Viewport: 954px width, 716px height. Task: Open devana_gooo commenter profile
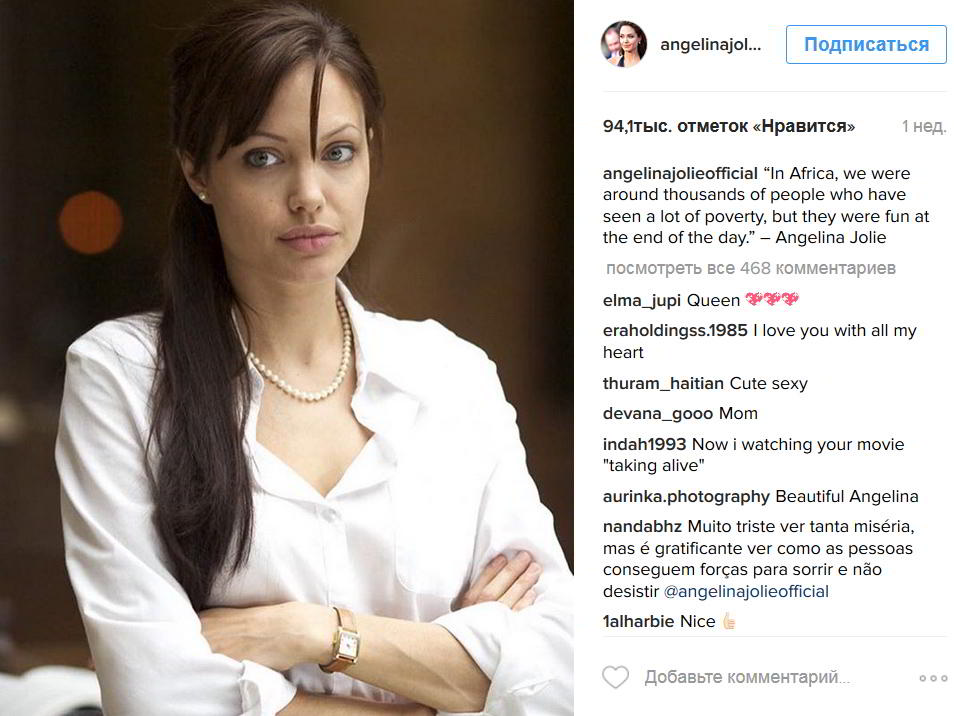(658, 414)
